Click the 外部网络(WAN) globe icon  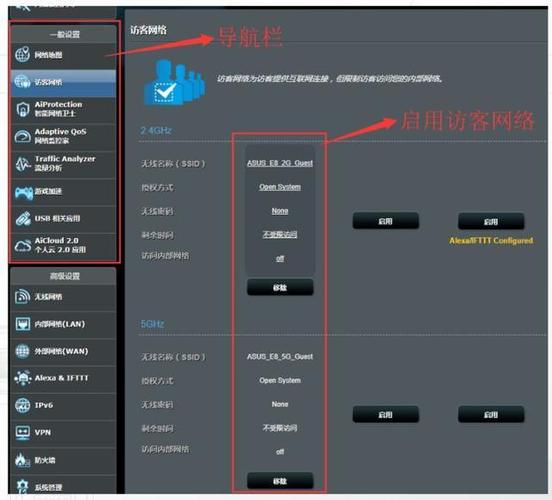(x=23, y=351)
